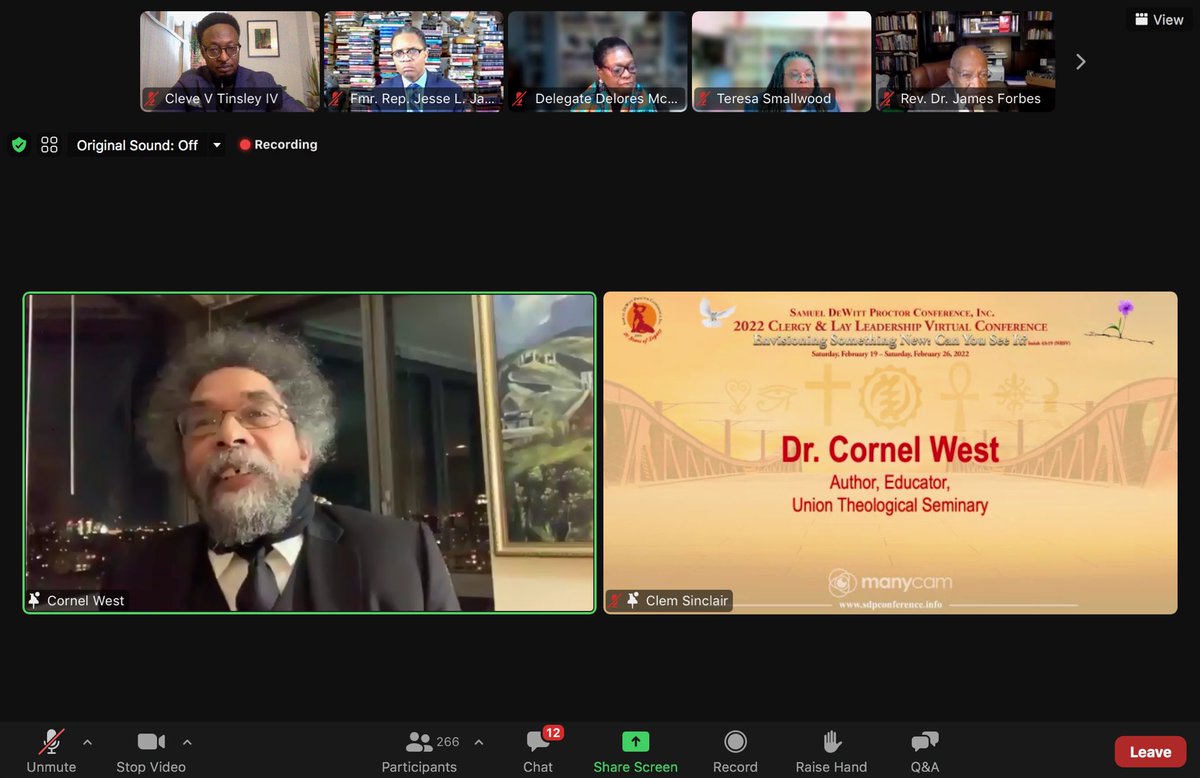Select Teresa Smallwood video thumbnail
The width and height of the screenshot is (1200, 778).
click(781, 61)
